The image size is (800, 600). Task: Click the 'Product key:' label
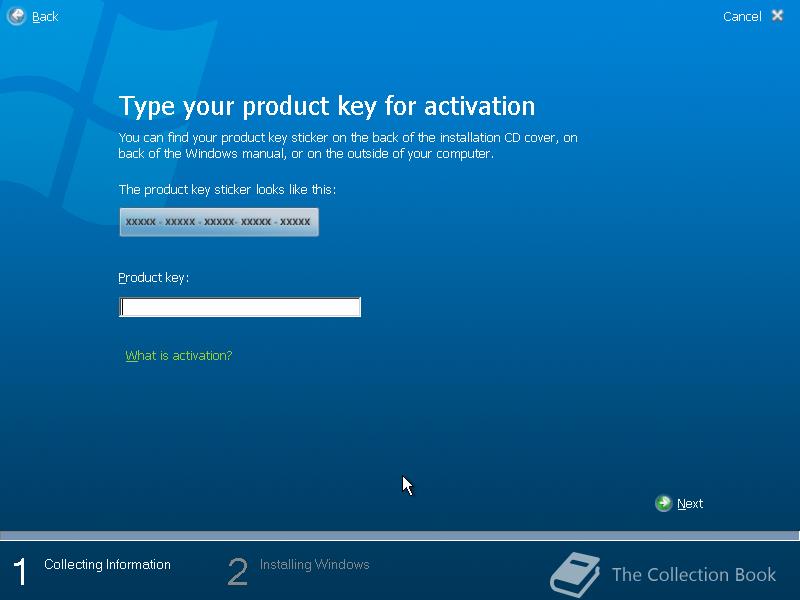tap(154, 278)
